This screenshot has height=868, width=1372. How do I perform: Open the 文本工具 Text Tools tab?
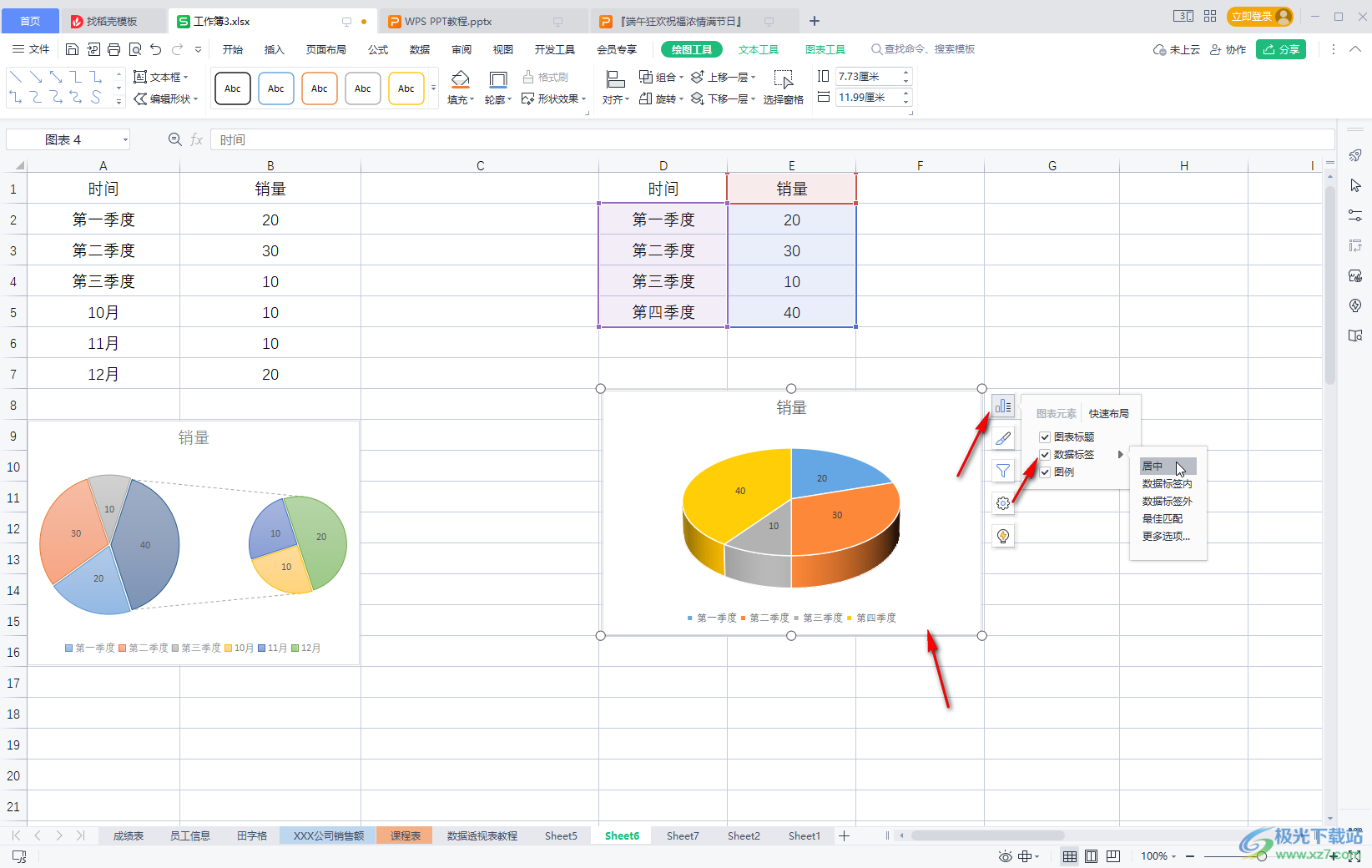coord(759,49)
